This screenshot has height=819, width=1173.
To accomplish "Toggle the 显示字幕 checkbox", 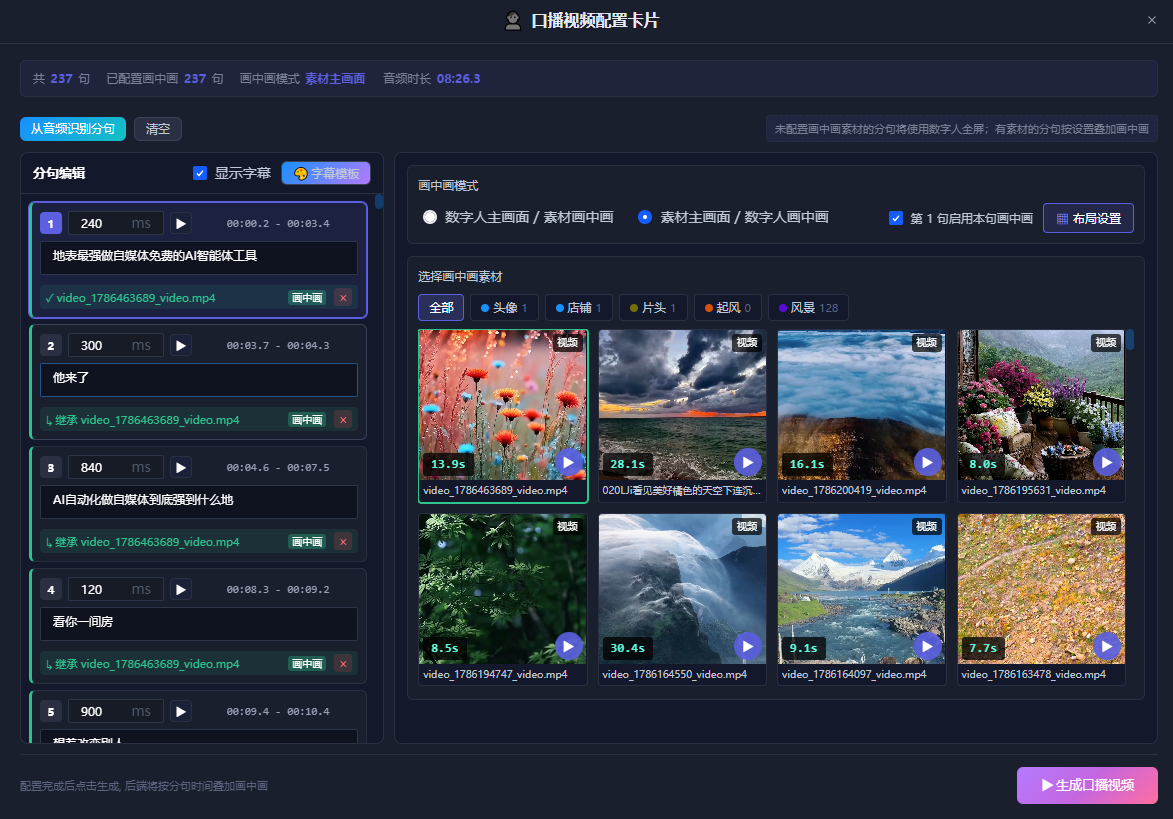I will (x=200, y=173).
